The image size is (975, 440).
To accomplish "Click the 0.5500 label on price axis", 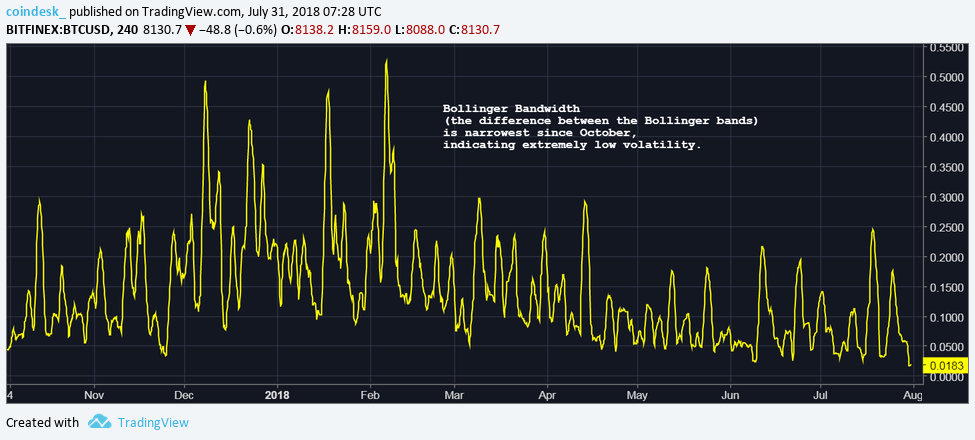I will (946, 48).
